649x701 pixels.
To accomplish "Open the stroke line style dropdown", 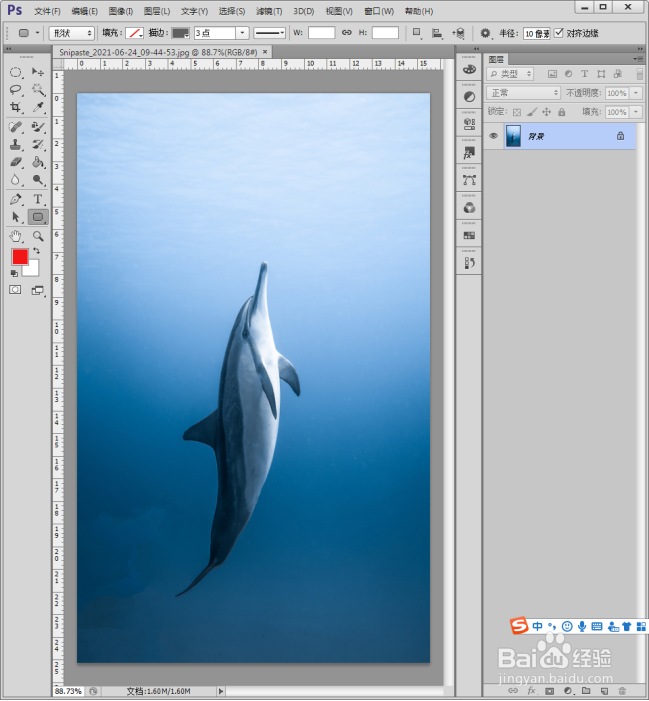I will [x=269, y=33].
